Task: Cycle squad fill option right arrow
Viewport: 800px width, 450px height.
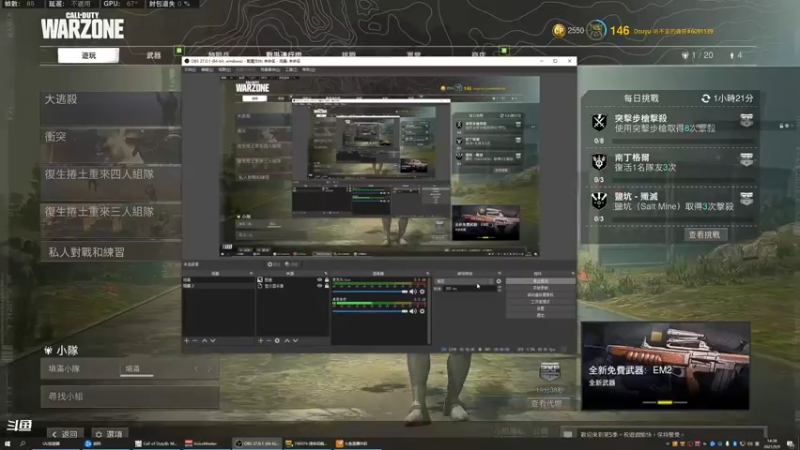Action: 209,369
